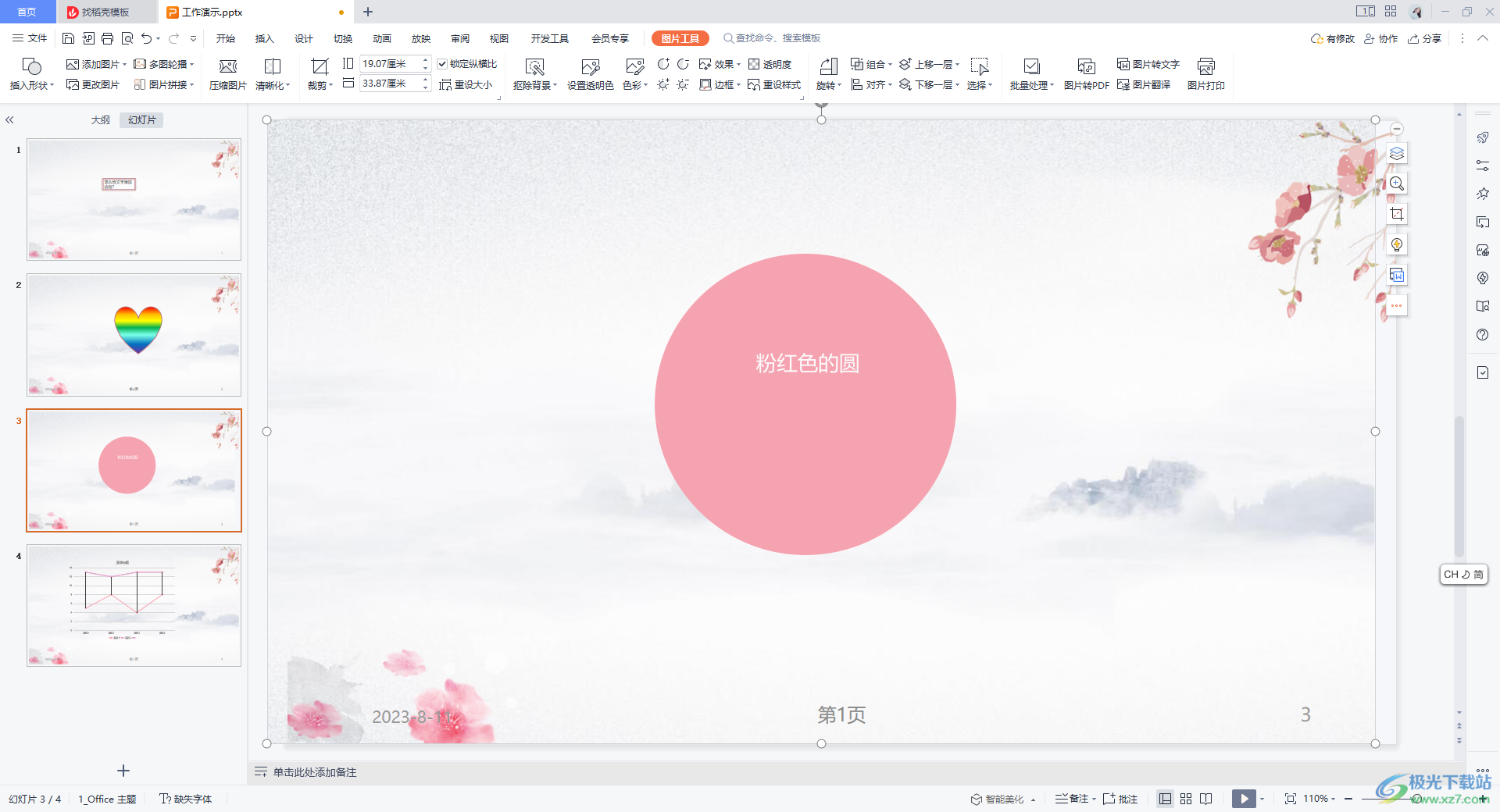Switch to reading view in status bar
This screenshot has width=1500, height=812.
click(x=1206, y=799)
